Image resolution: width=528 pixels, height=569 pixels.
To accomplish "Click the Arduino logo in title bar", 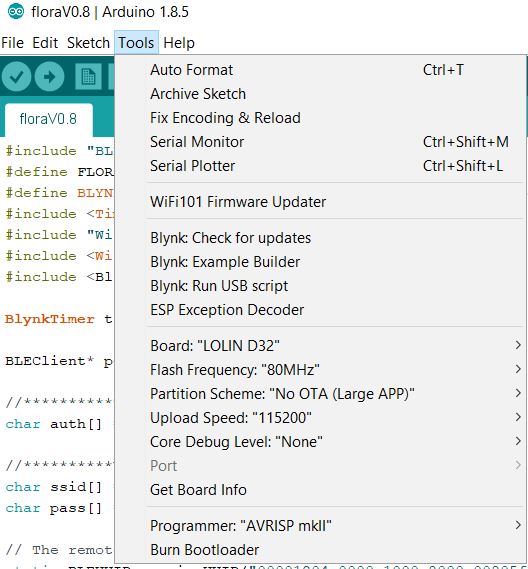I will click(x=16, y=12).
